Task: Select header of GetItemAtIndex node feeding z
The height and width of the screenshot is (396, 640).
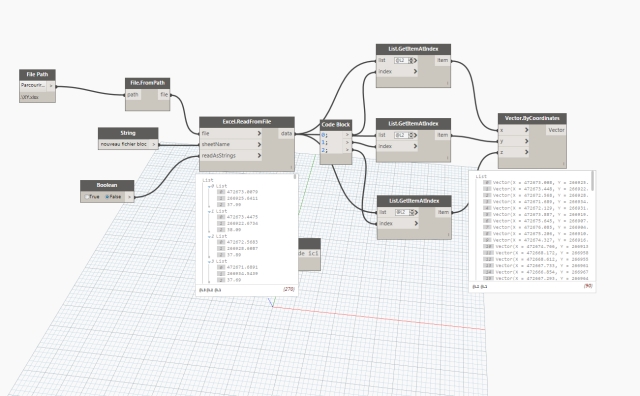Action: (414, 201)
